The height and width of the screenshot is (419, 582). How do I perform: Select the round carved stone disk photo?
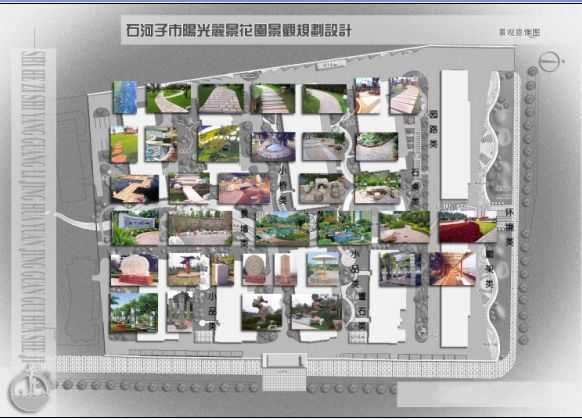pyautogui.click(x=255, y=270)
